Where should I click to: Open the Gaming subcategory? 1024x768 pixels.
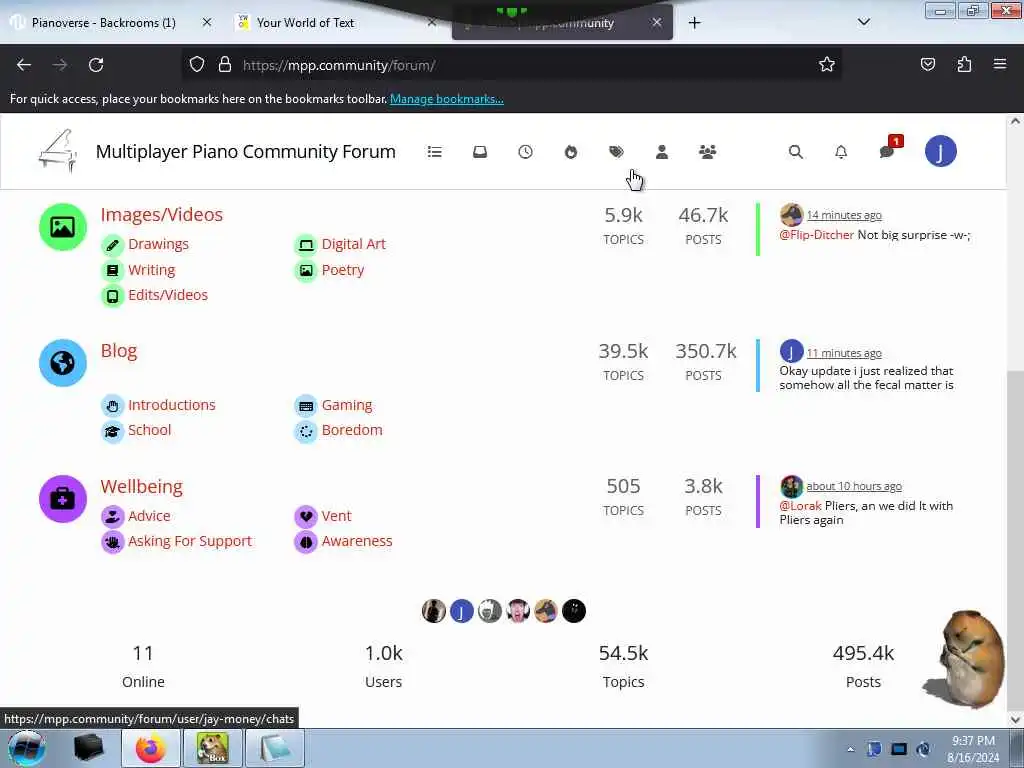pyautogui.click(x=347, y=405)
